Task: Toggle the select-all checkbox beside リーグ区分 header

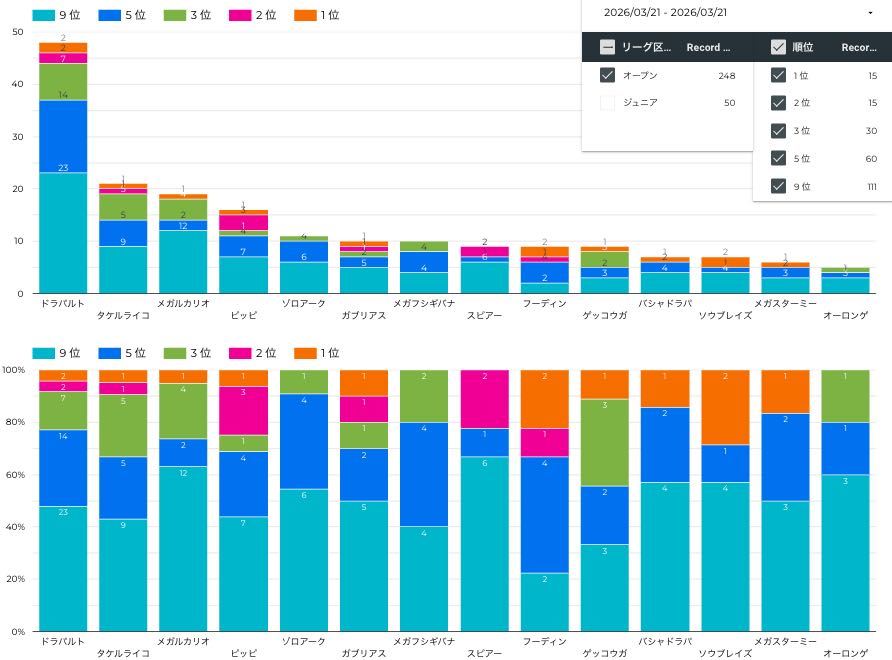Action: 607,47
